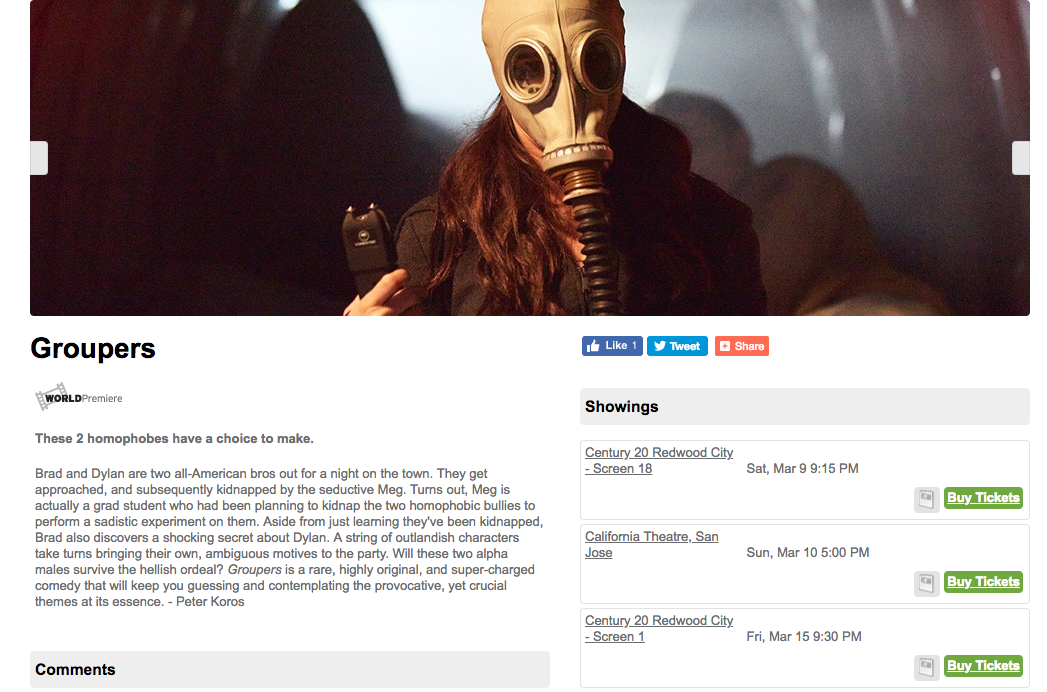Click schedule icon for Sat, Mar 9 showing

[927, 500]
